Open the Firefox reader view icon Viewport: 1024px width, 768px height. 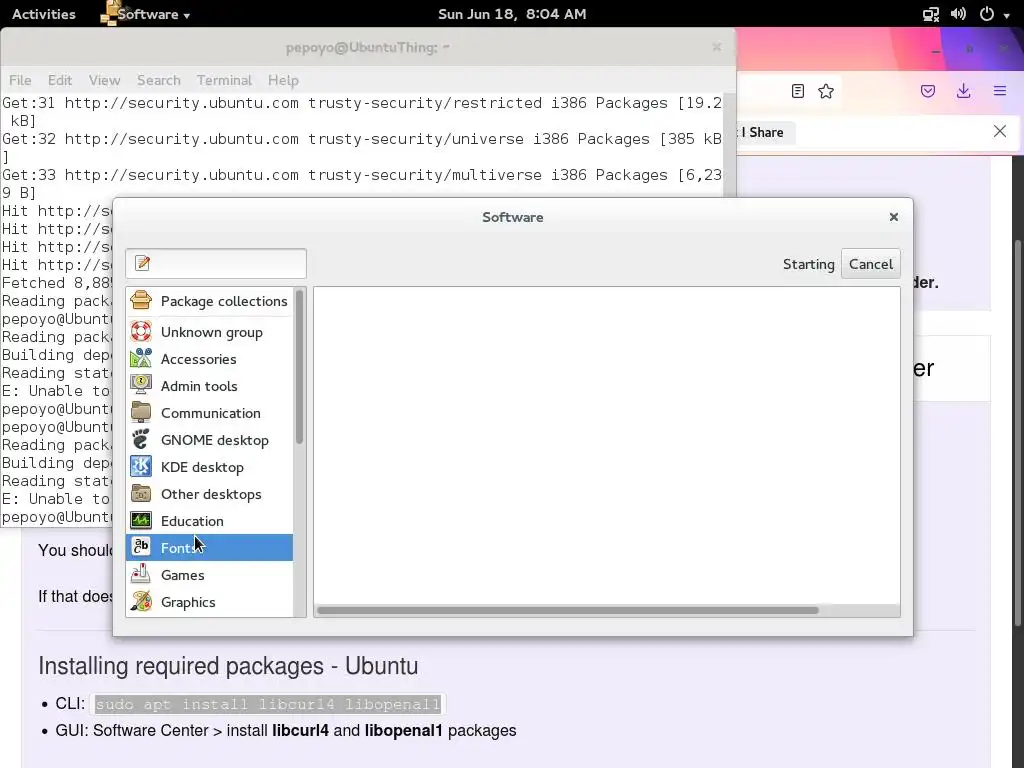[797, 91]
